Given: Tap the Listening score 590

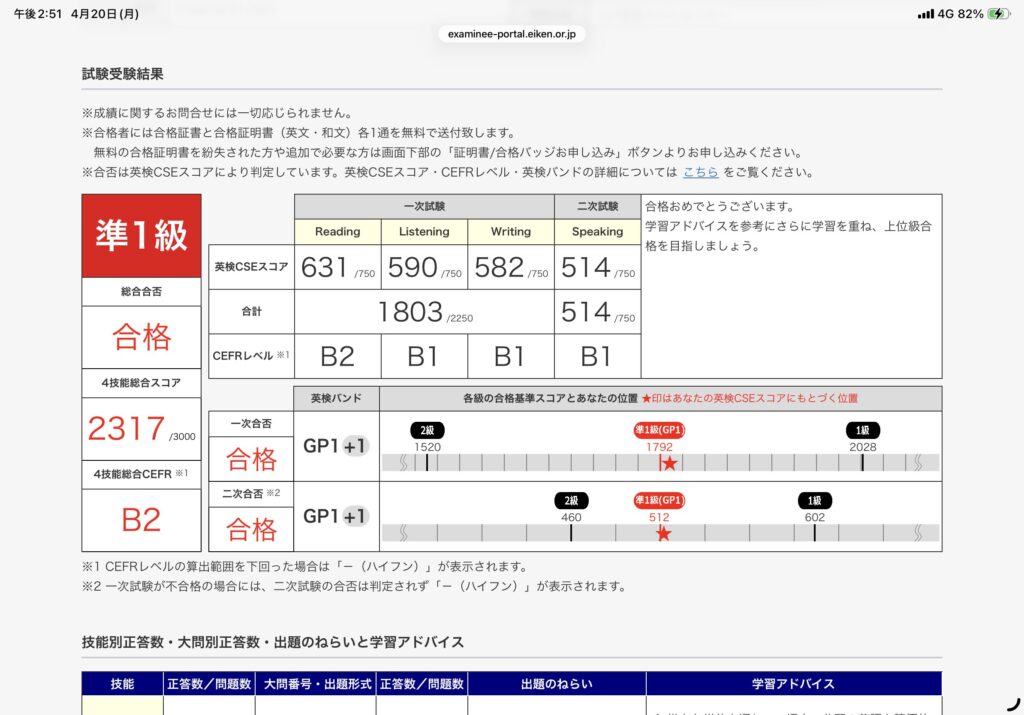Looking at the screenshot, I should [x=423, y=267].
